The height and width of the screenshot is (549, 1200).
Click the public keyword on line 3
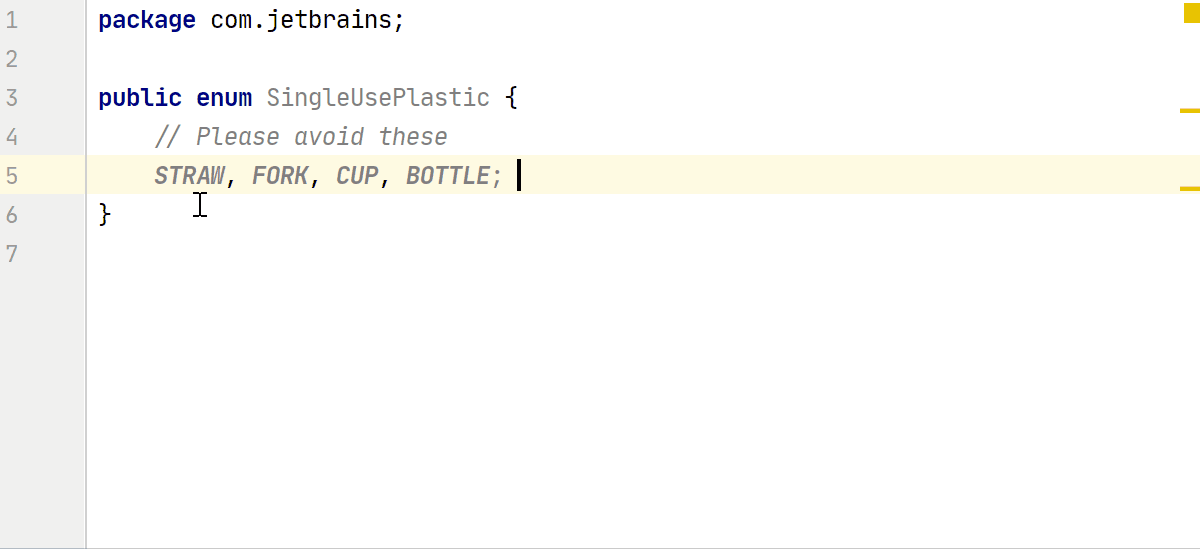tap(140, 98)
